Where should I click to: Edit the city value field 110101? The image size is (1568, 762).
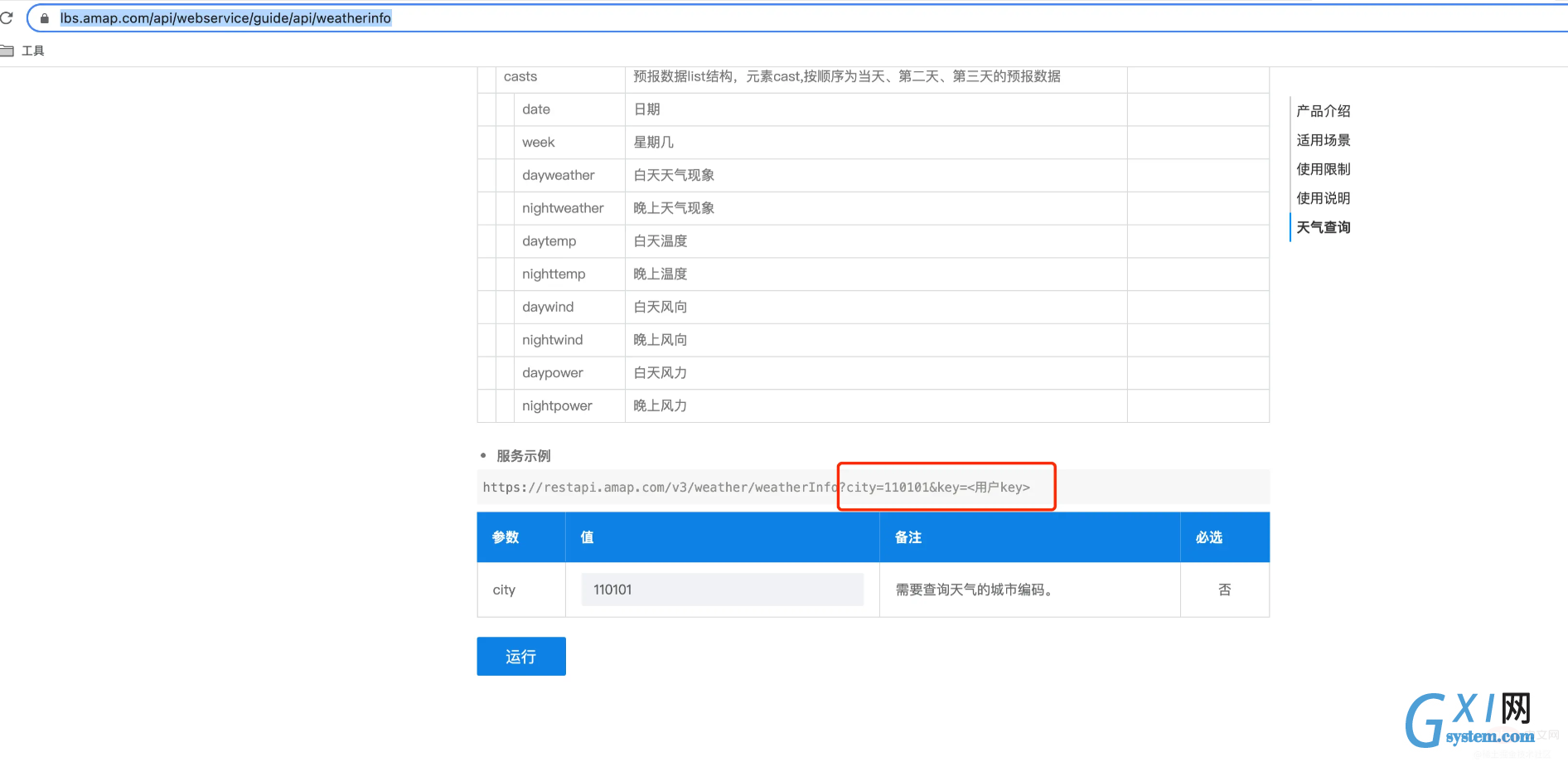click(723, 590)
